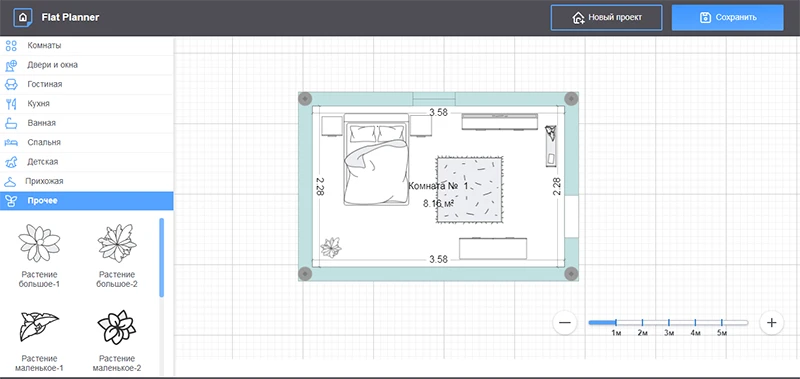Zoom out with the minus button
800x379 pixels.
565,322
